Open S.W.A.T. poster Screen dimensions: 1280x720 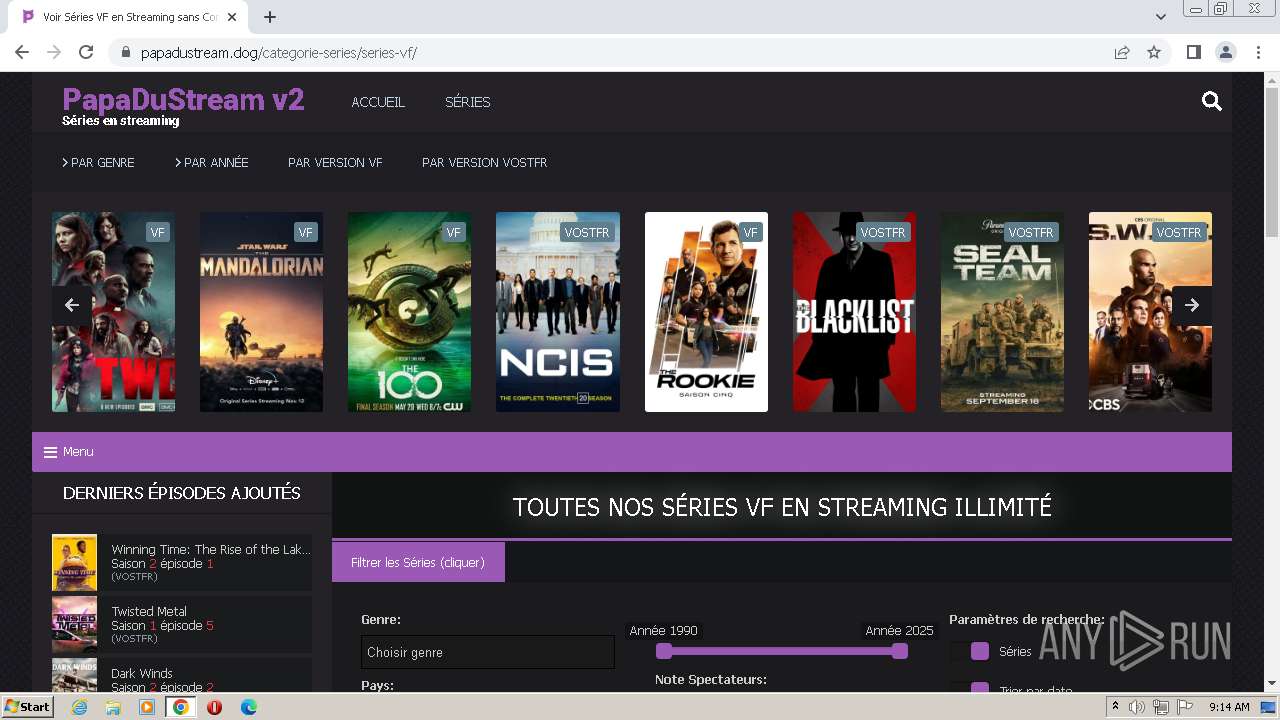(x=1150, y=312)
